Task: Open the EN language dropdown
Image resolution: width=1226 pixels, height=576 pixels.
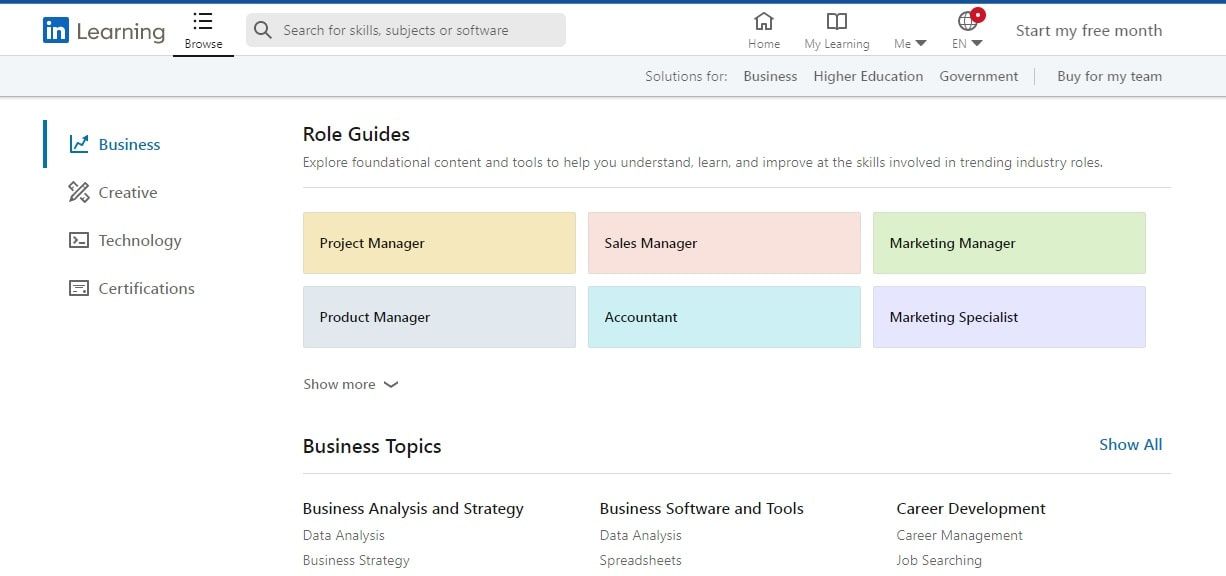Action: (x=967, y=43)
